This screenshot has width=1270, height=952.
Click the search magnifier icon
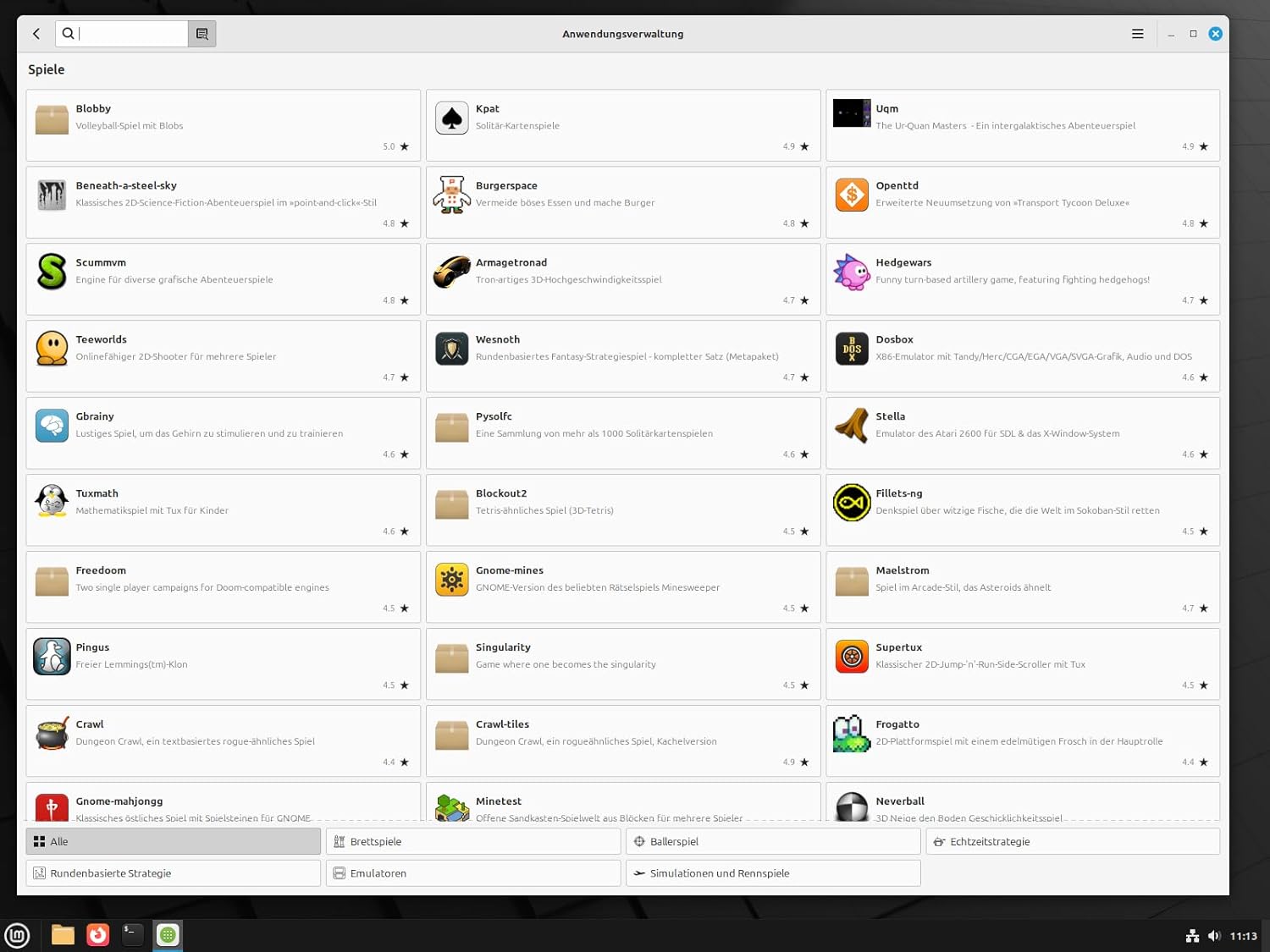click(x=68, y=34)
